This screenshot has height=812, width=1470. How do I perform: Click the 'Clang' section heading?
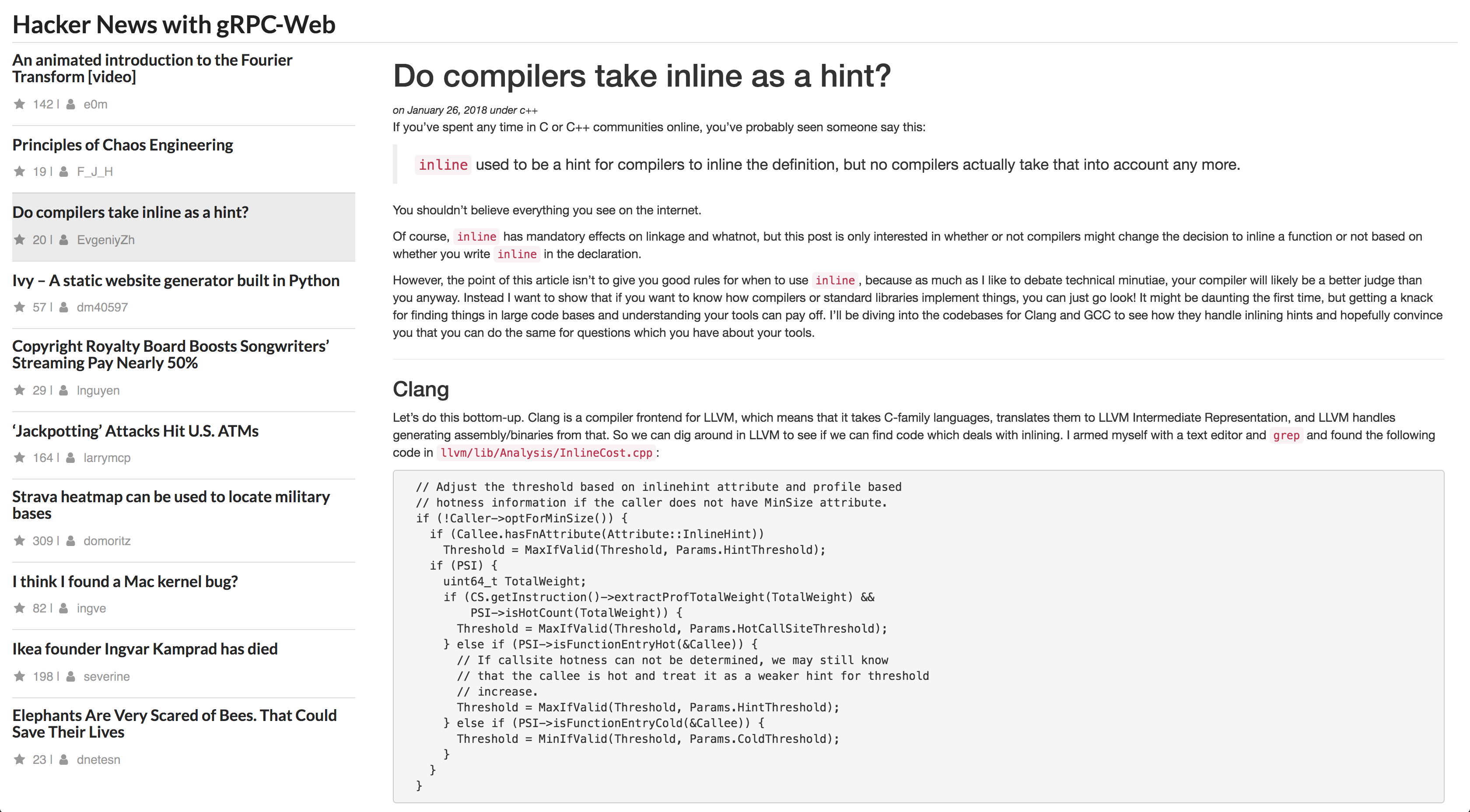(420, 389)
